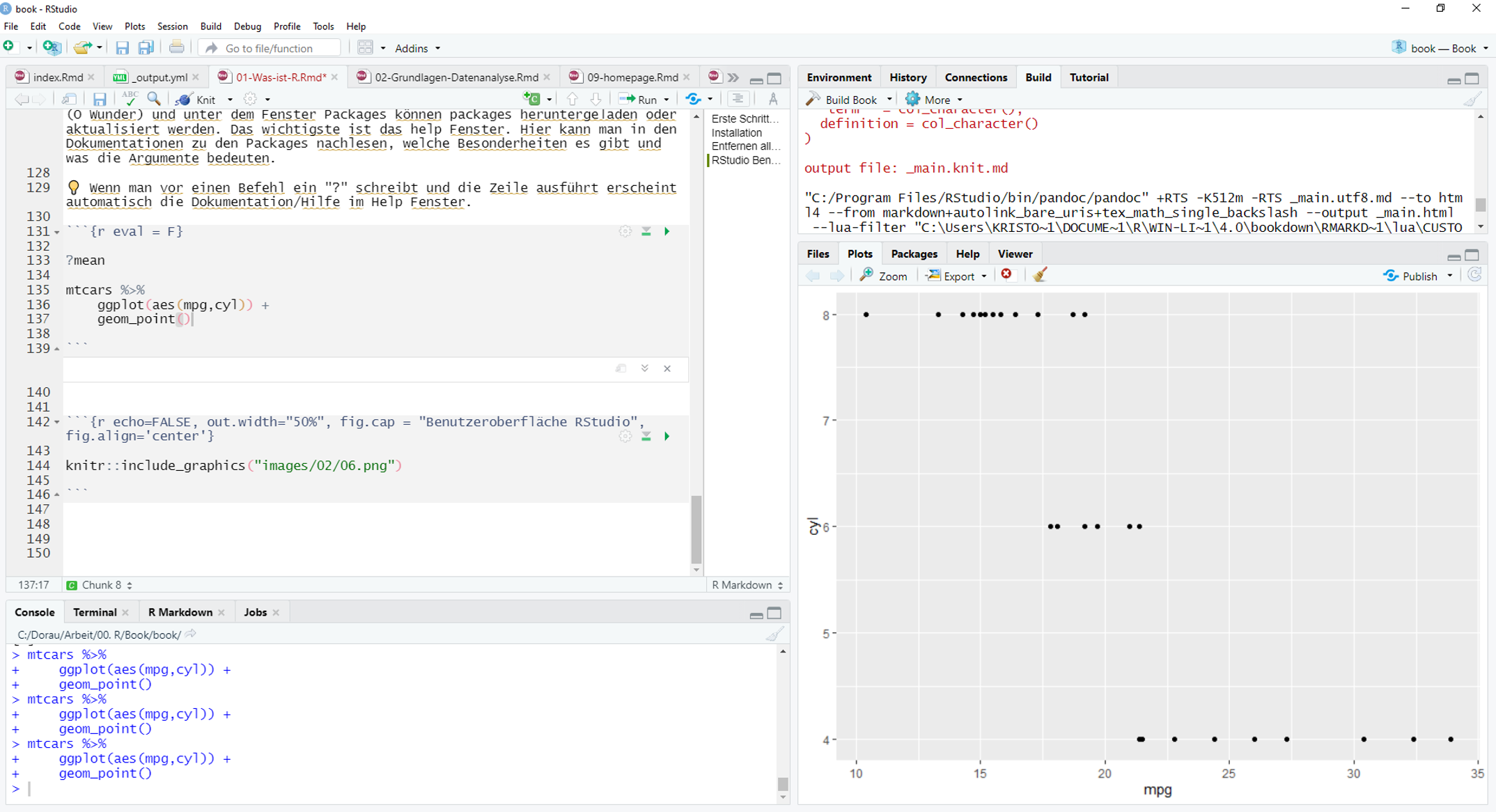The image size is (1496, 812).
Task: Click the Build Book button
Action: [841, 99]
